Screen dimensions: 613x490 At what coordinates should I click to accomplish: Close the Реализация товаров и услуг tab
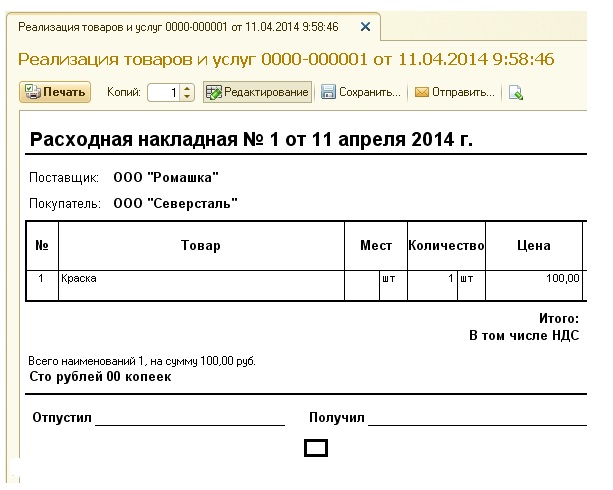click(x=365, y=27)
